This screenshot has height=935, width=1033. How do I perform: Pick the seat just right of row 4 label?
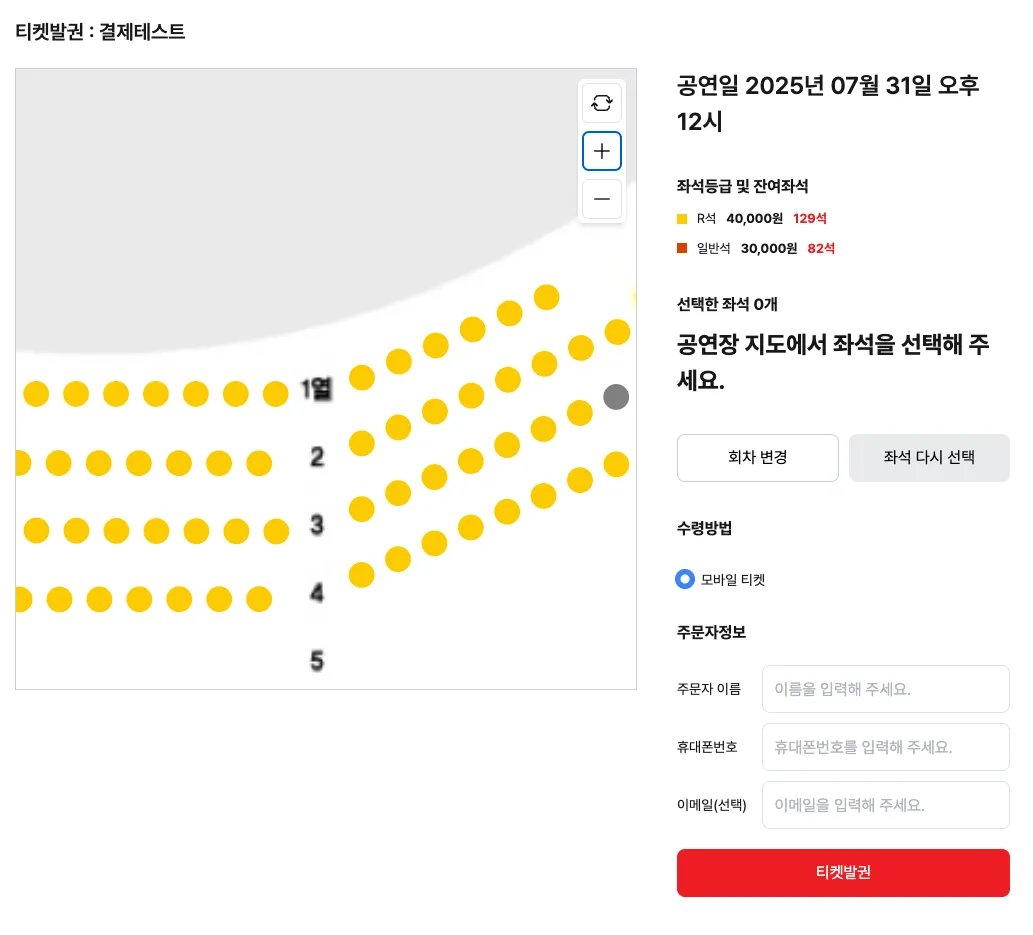[x=362, y=575]
